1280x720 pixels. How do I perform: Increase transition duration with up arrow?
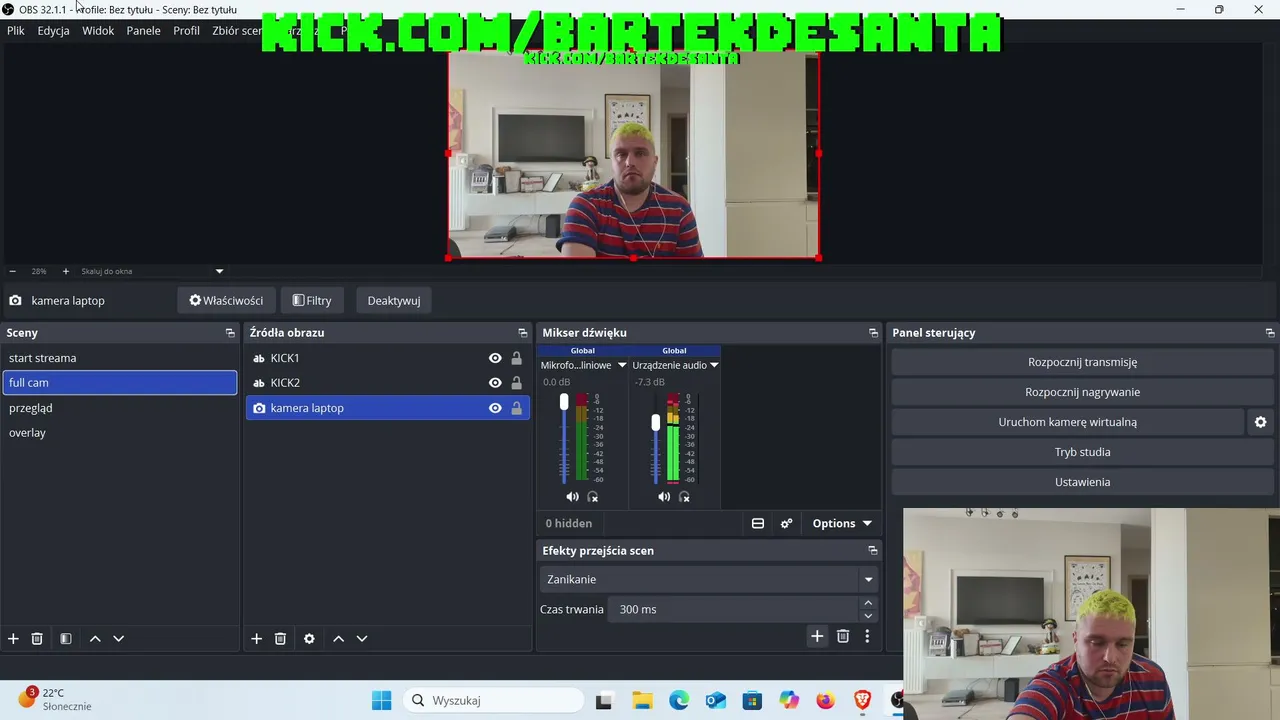(868, 603)
